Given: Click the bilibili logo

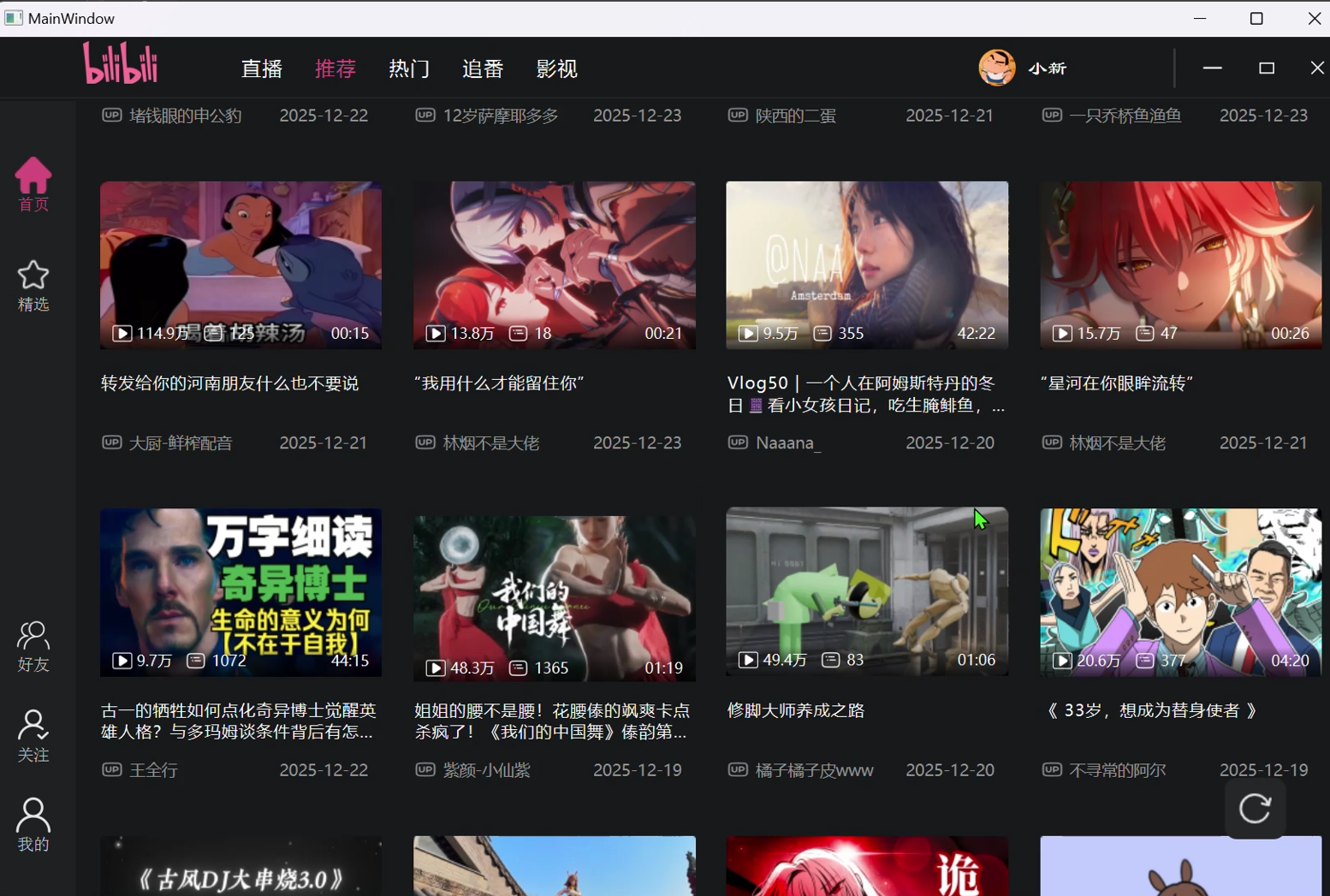Looking at the screenshot, I should click(121, 63).
